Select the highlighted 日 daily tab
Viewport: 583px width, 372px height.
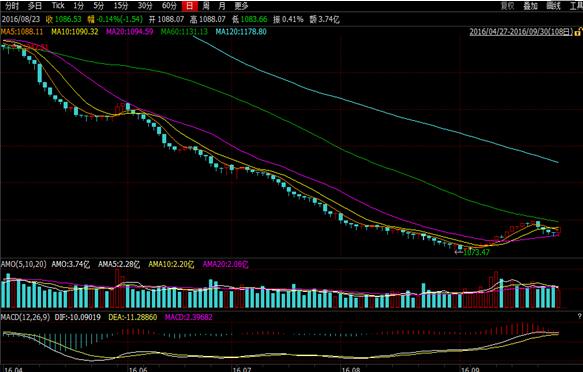click(189, 6)
